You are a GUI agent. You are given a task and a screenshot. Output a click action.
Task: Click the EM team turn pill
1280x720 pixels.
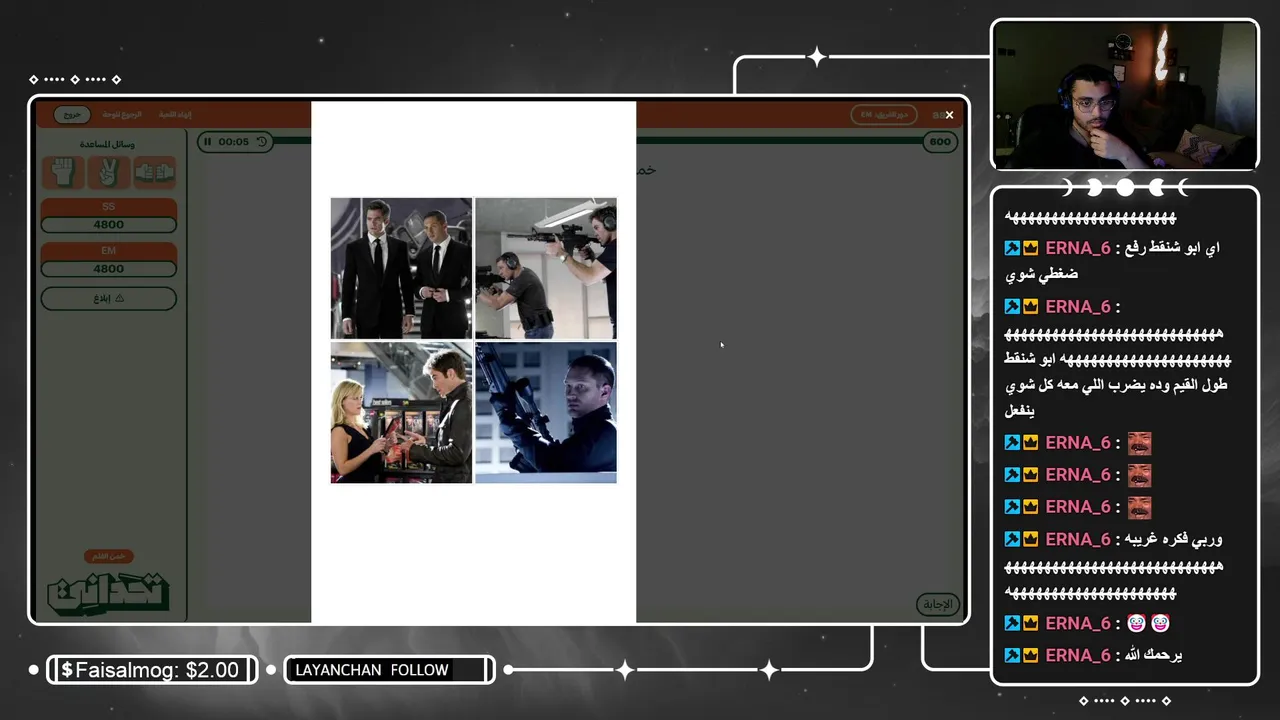[884, 115]
